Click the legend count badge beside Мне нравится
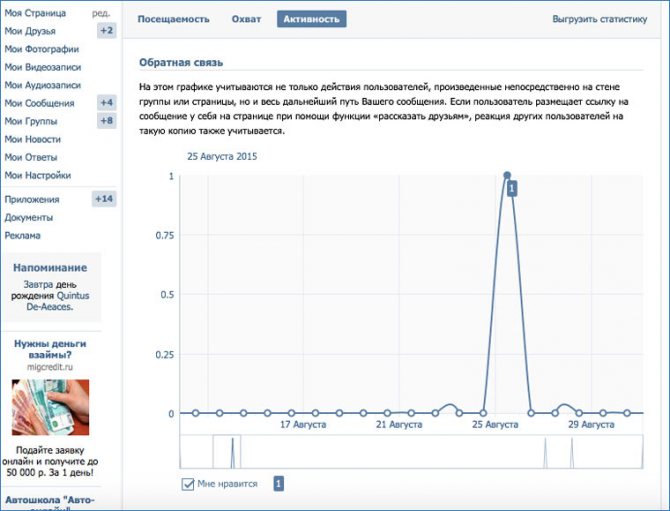Viewport: 670px width, 511px height. click(x=279, y=484)
